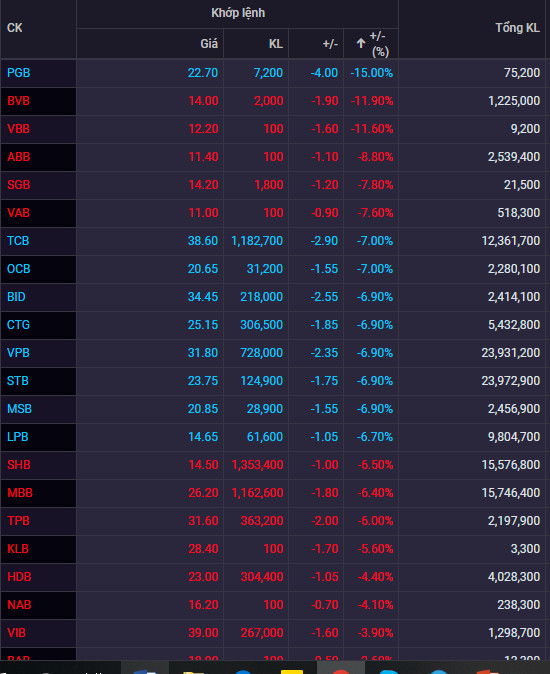
Task: Select the MSB ticker symbol
Action: (x=19, y=408)
